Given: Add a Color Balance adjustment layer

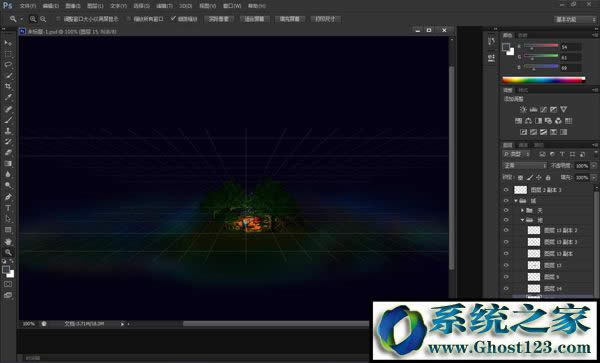Looking at the screenshot, I should tap(528, 121).
